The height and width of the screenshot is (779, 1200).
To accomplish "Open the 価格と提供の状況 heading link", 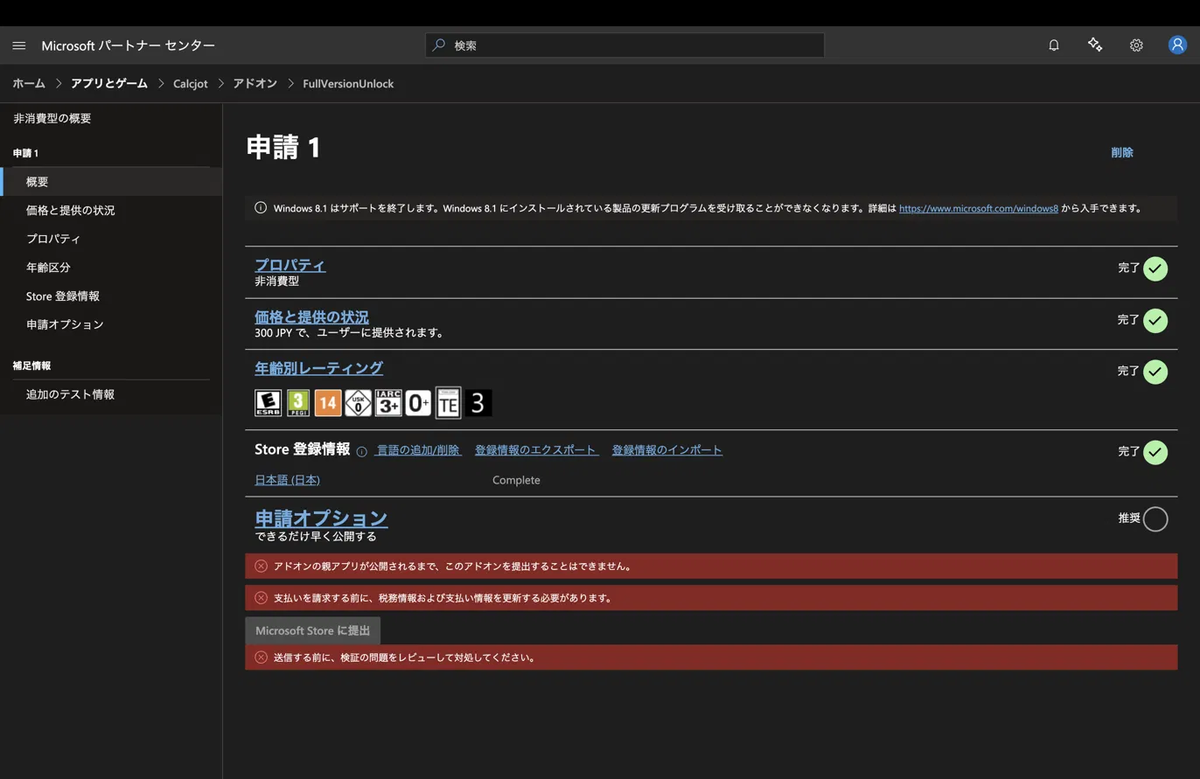I will [x=312, y=317].
